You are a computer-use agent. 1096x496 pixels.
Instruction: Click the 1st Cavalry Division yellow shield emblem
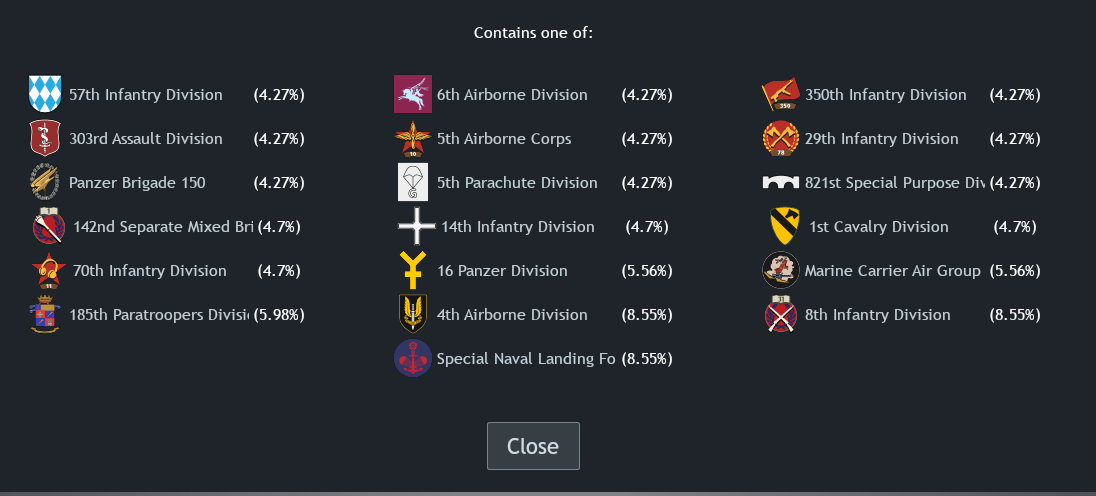point(783,227)
